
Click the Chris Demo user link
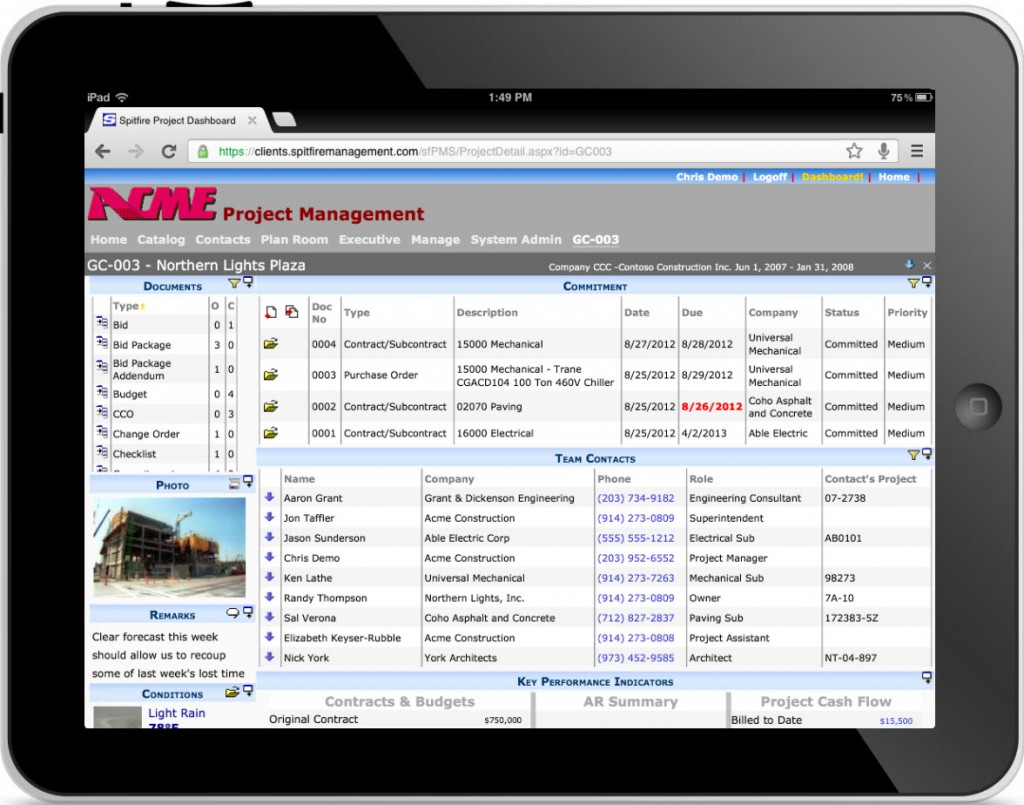[707, 177]
